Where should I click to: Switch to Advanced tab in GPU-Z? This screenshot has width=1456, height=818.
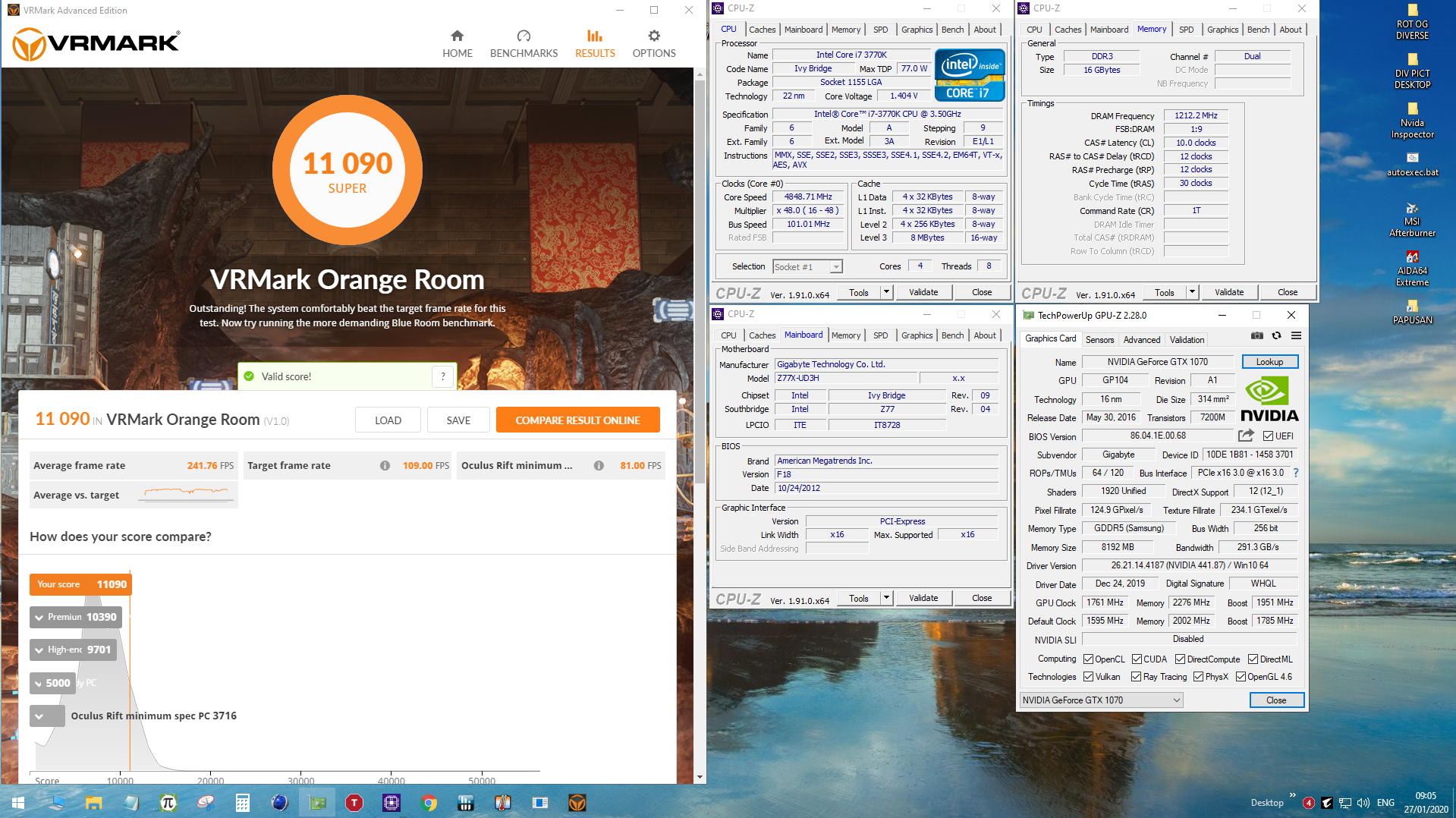coord(1141,340)
